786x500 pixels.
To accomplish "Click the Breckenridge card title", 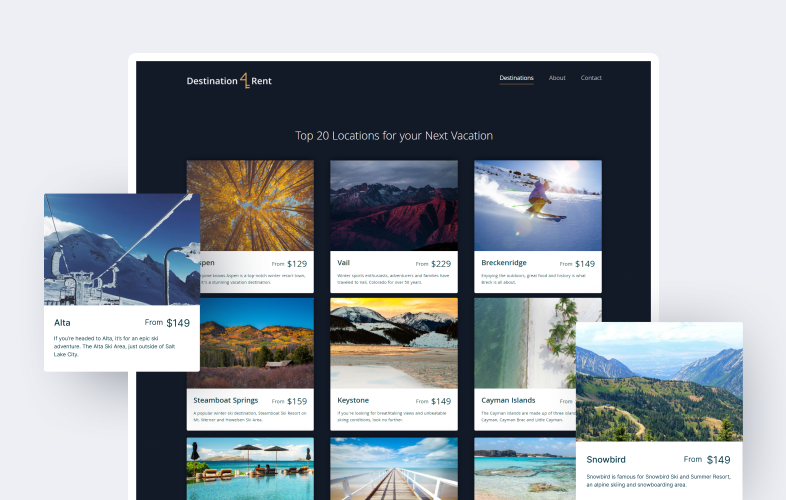I will pyautogui.click(x=504, y=263).
